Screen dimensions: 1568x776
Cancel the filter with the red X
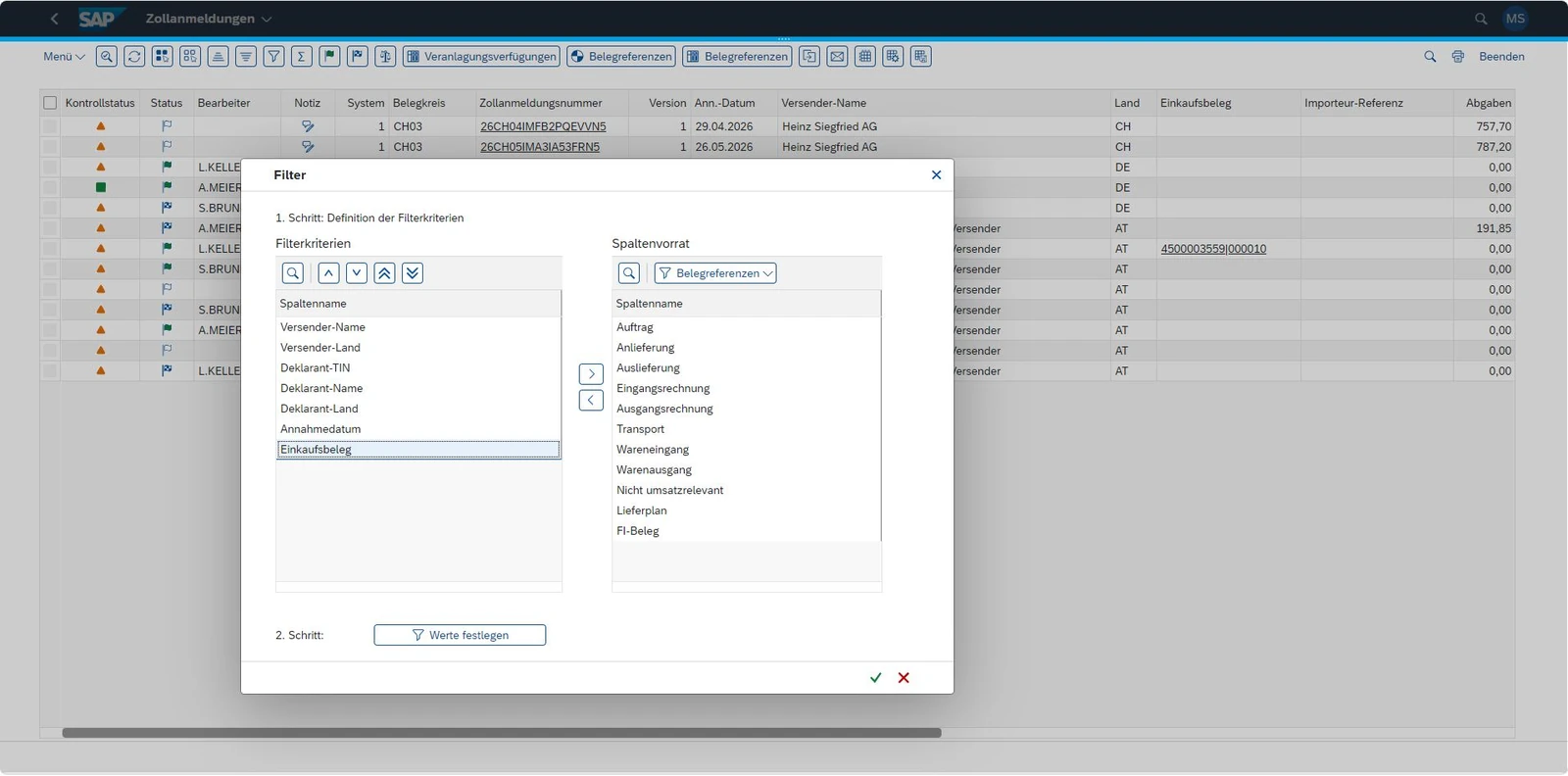coord(904,678)
